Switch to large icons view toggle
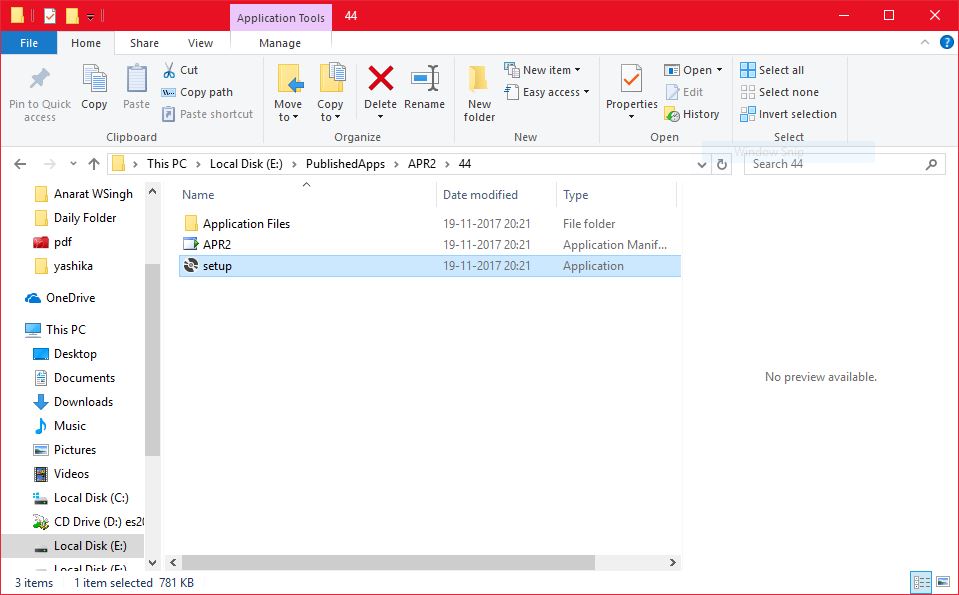The width and height of the screenshot is (959, 595). point(942,582)
